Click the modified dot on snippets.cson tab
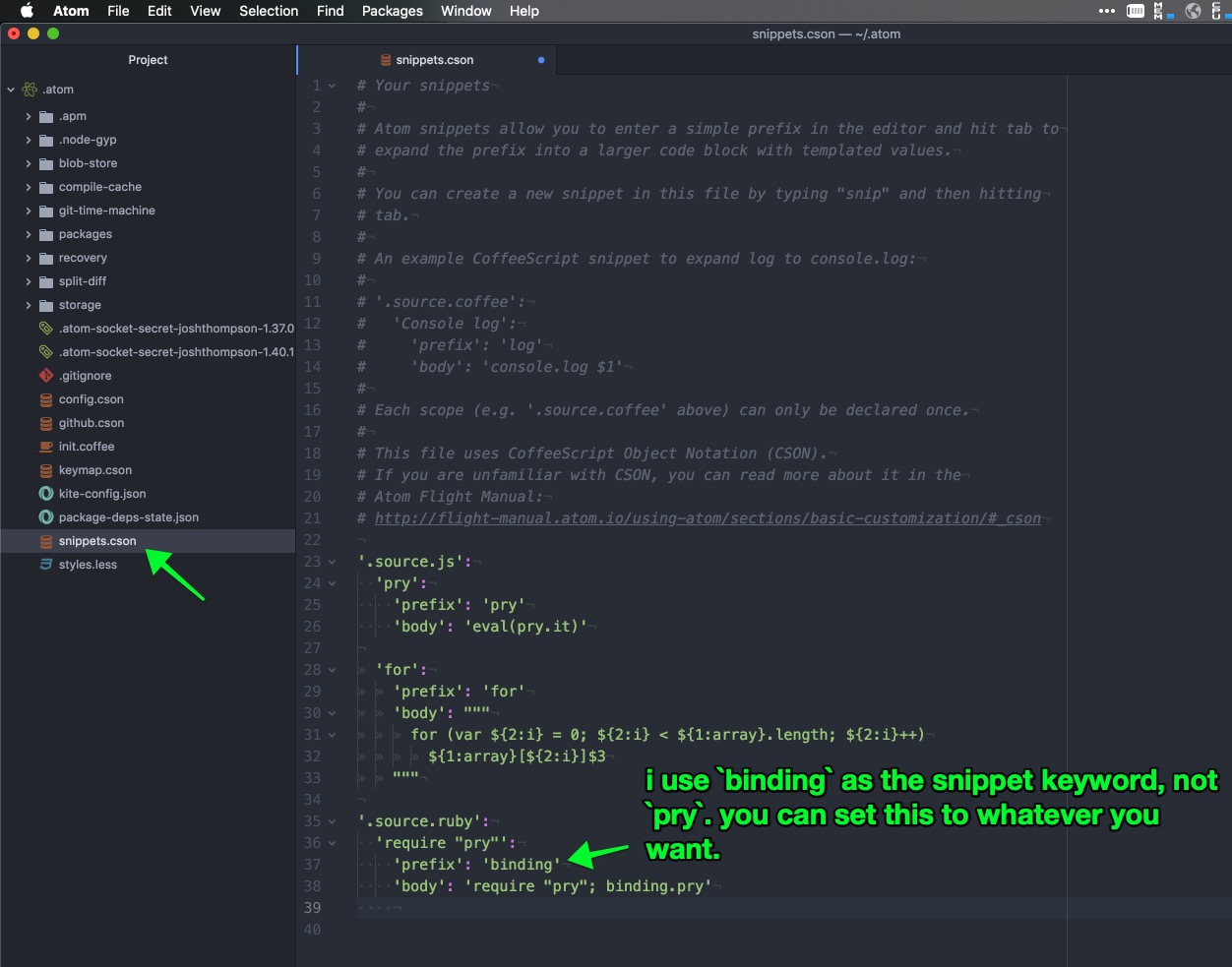The height and width of the screenshot is (967, 1232). (540, 60)
